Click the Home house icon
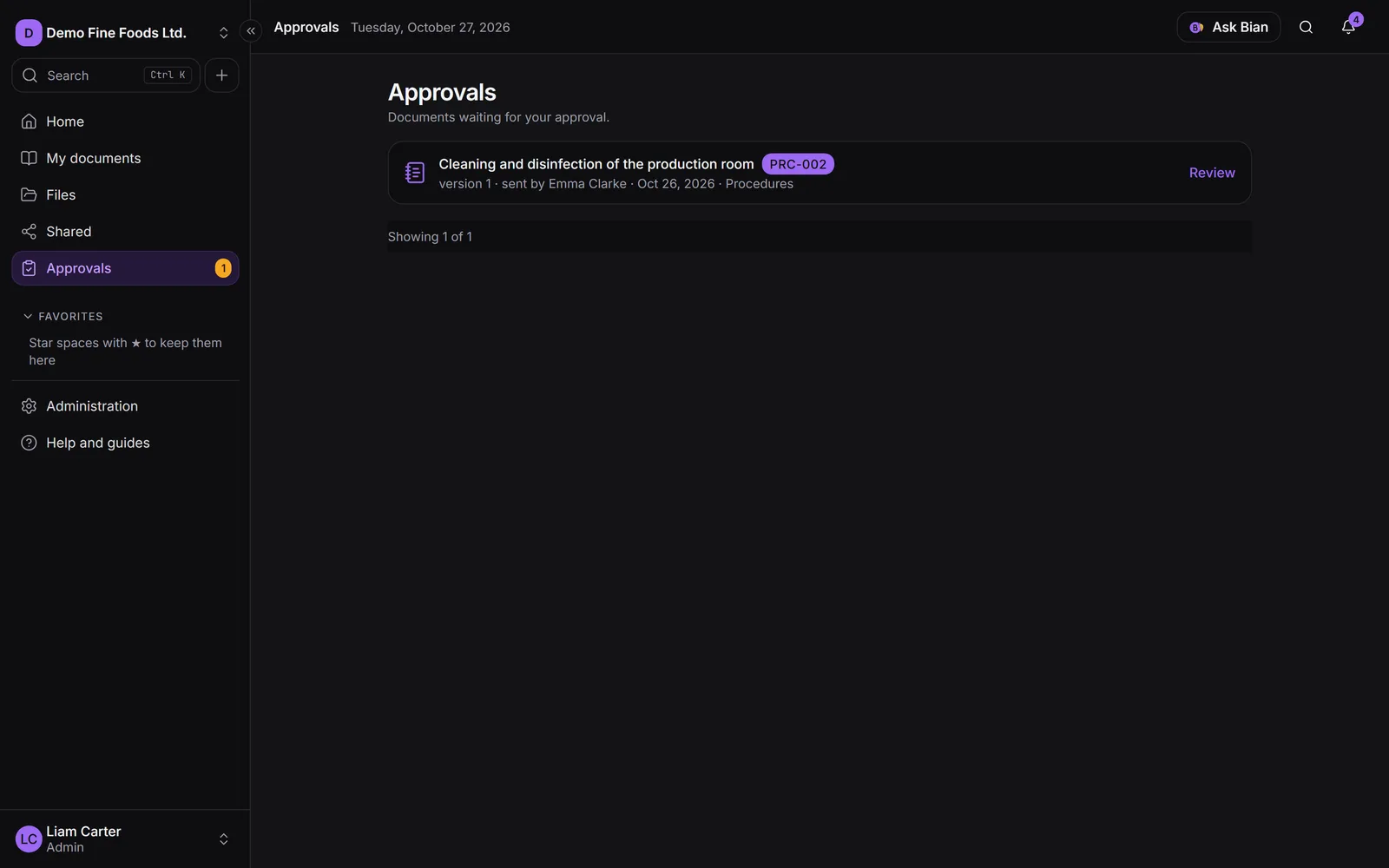Viewport: 1389px width, 868px height. tap(29, 122)
